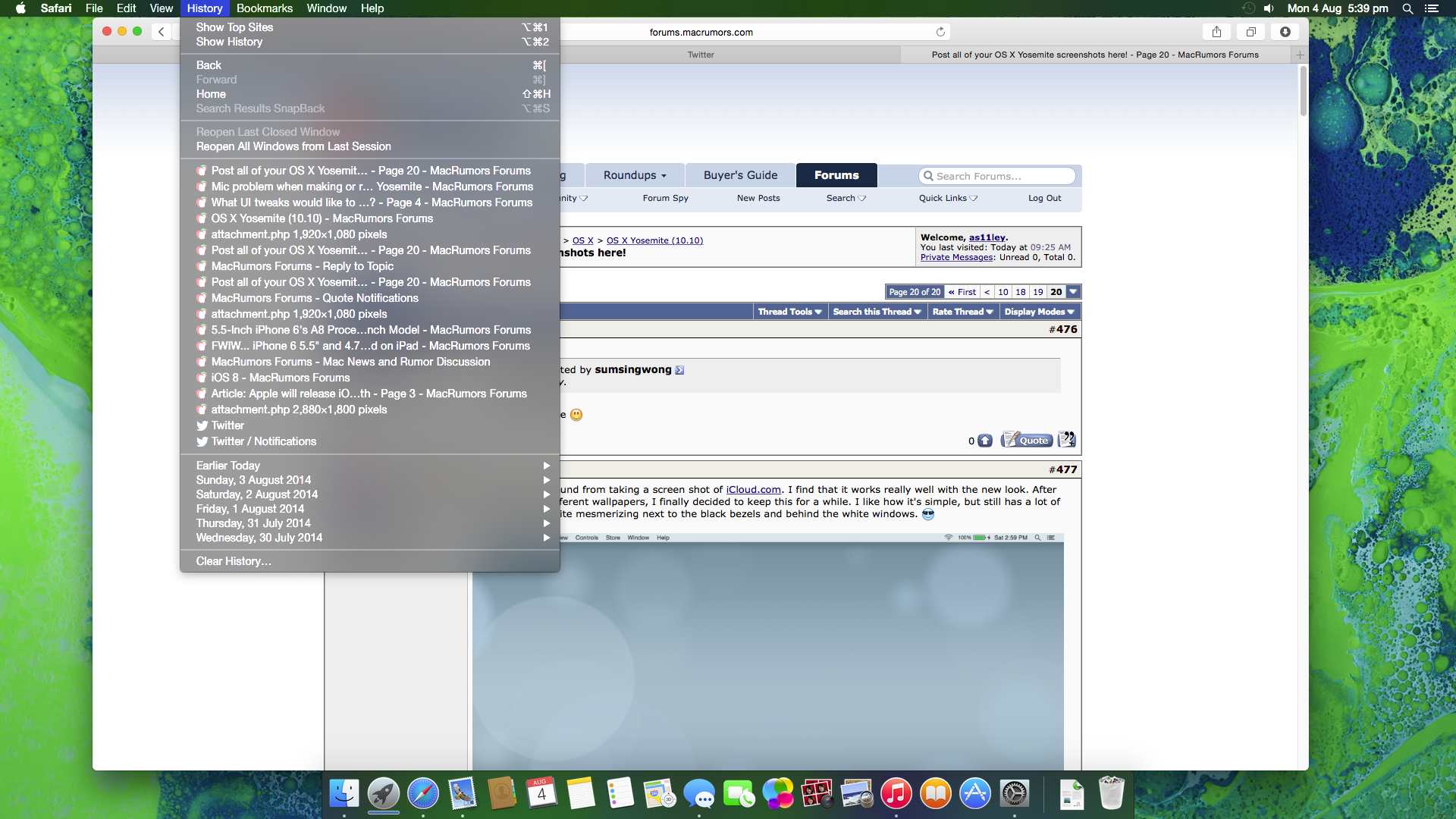Switch to the Twitter tab

pos(701,55)
